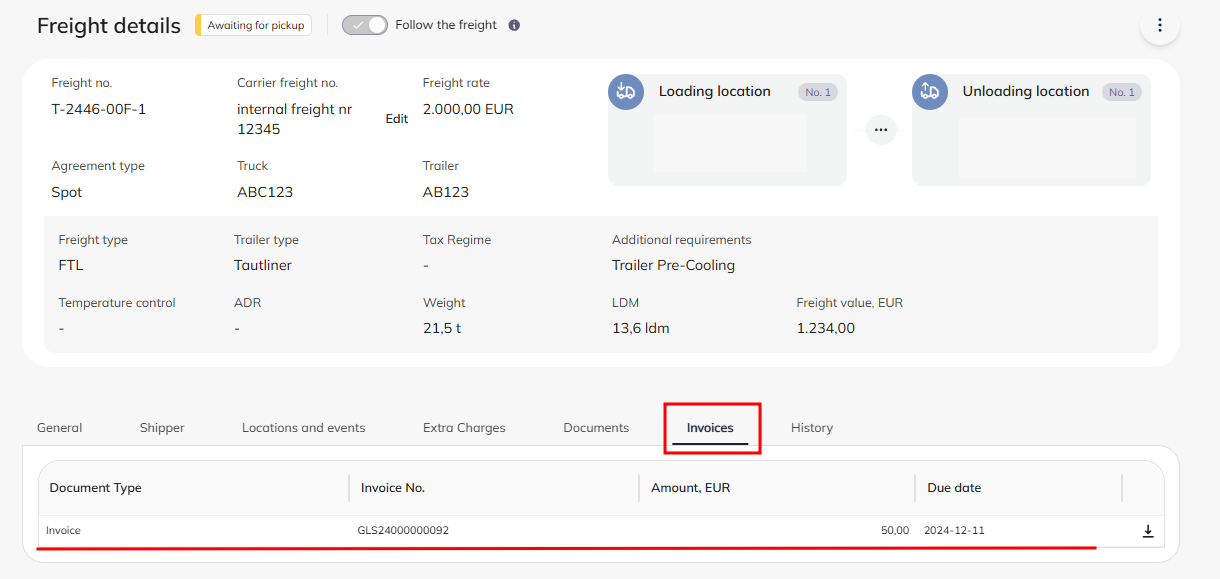Select the Invoices tab
This screenshot has width=1220, height=579.
[710, 428]
